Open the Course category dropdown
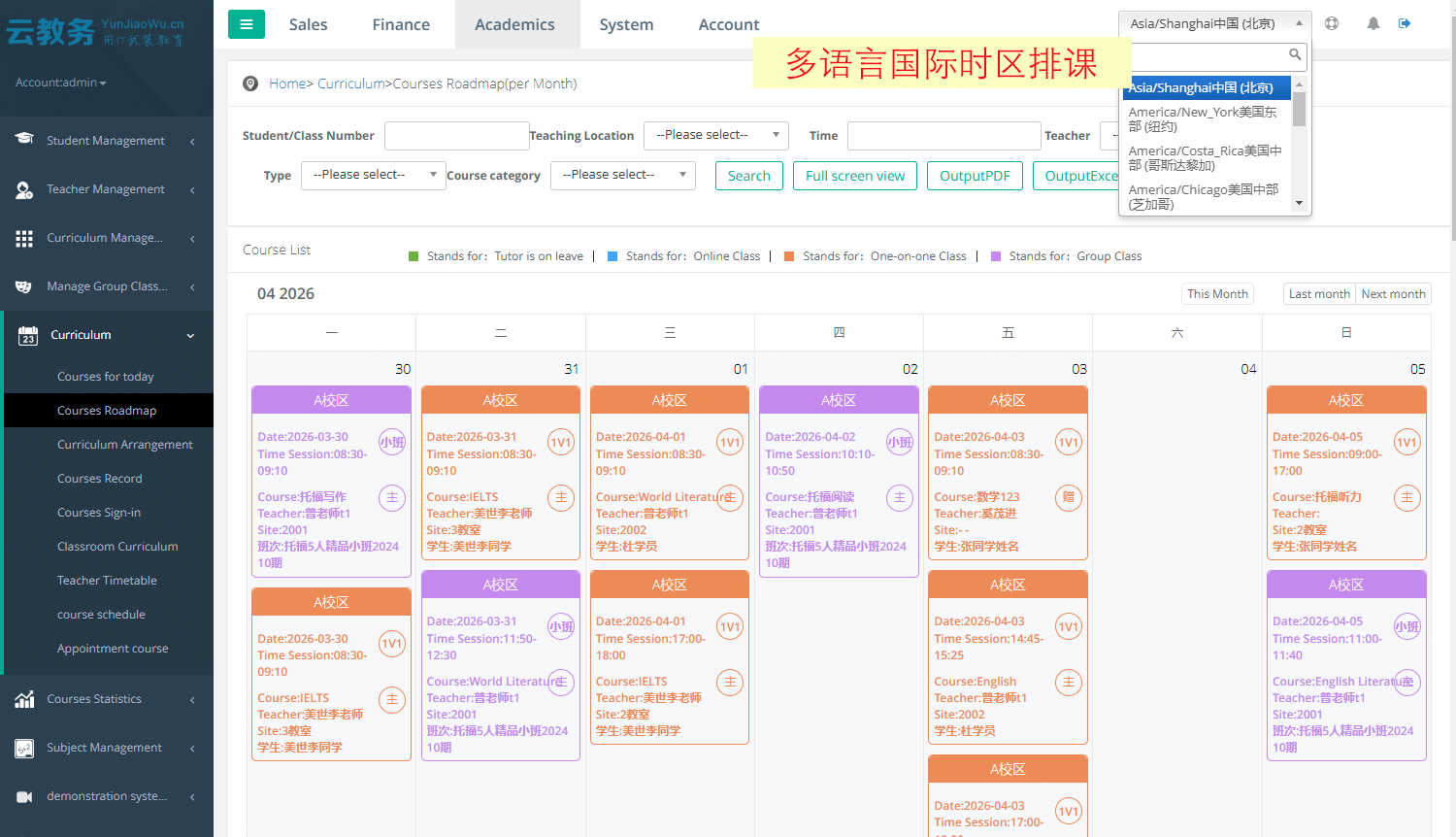 (x=623, y=175)
